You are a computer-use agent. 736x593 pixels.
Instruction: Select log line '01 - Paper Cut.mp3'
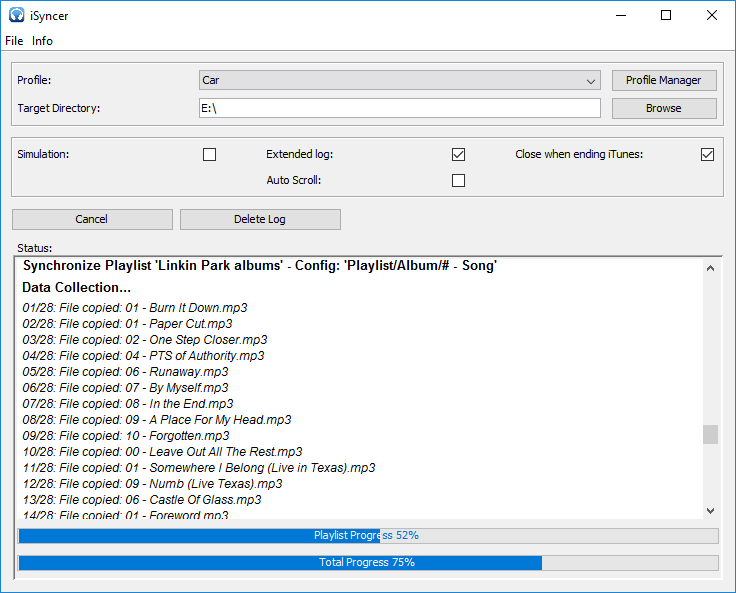[x=127, y=324]
